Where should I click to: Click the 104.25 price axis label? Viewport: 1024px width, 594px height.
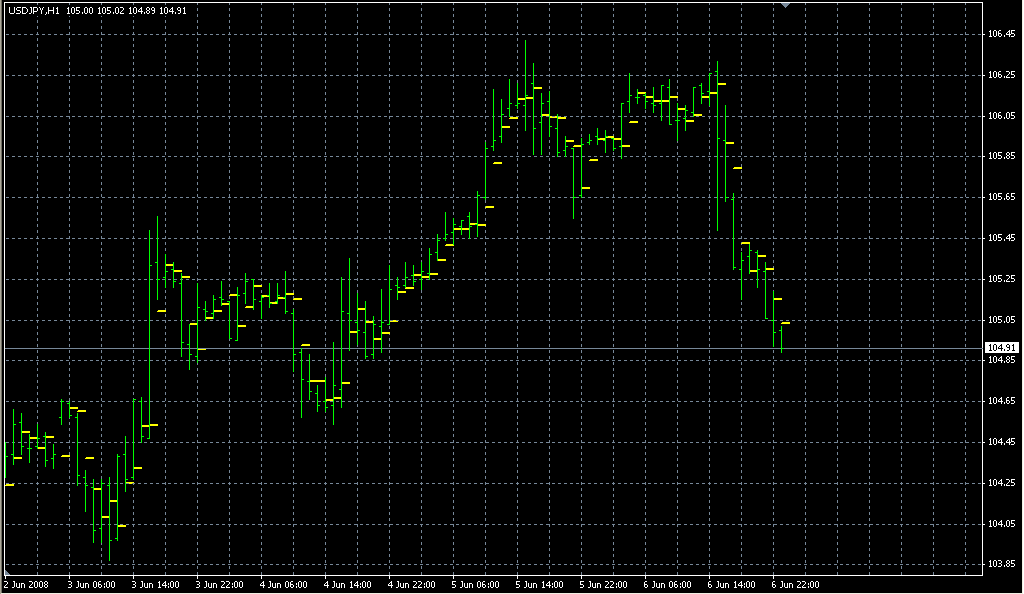point(1002,484)
